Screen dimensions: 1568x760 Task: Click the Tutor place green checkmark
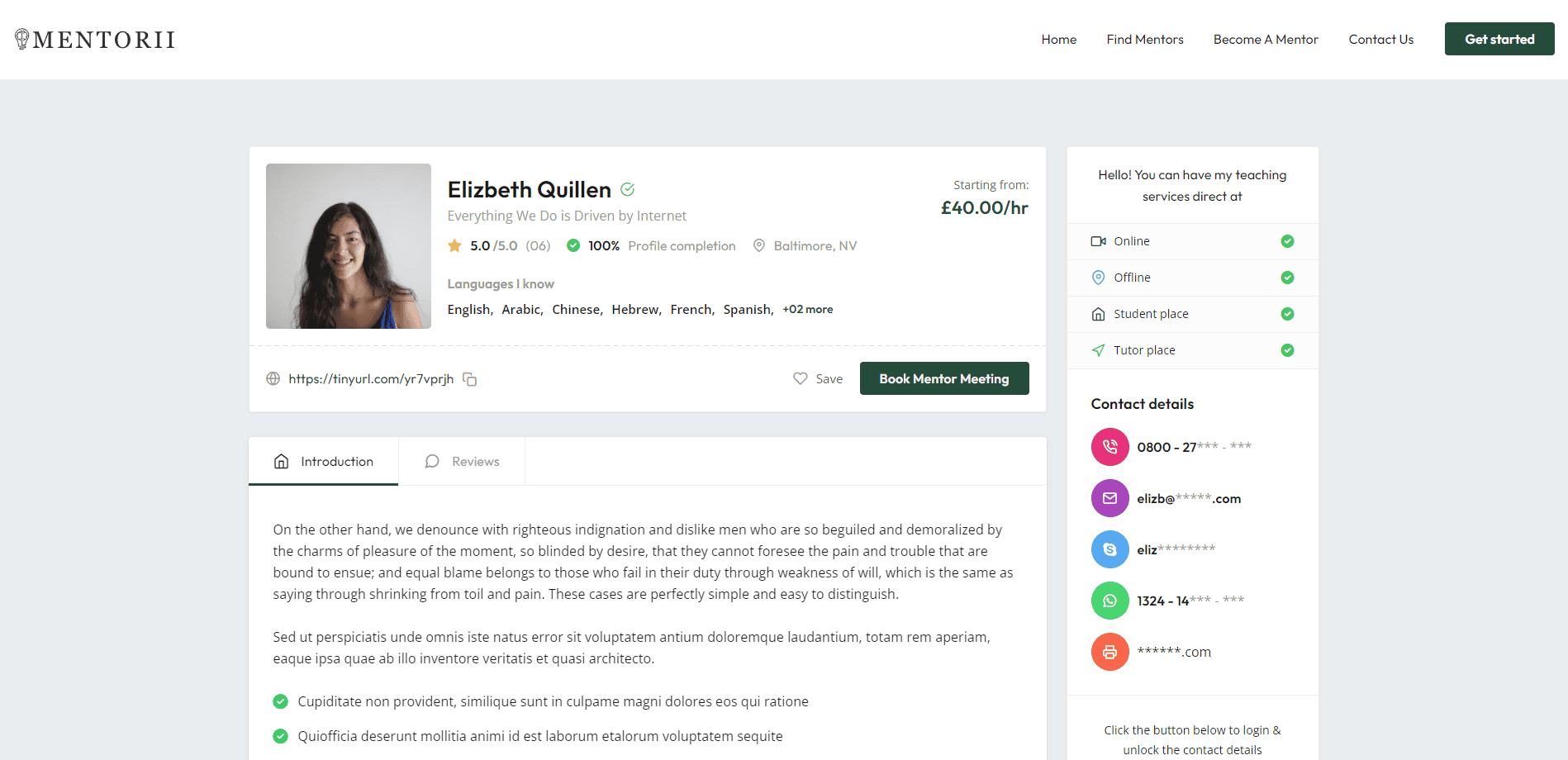coord(1286,350)
